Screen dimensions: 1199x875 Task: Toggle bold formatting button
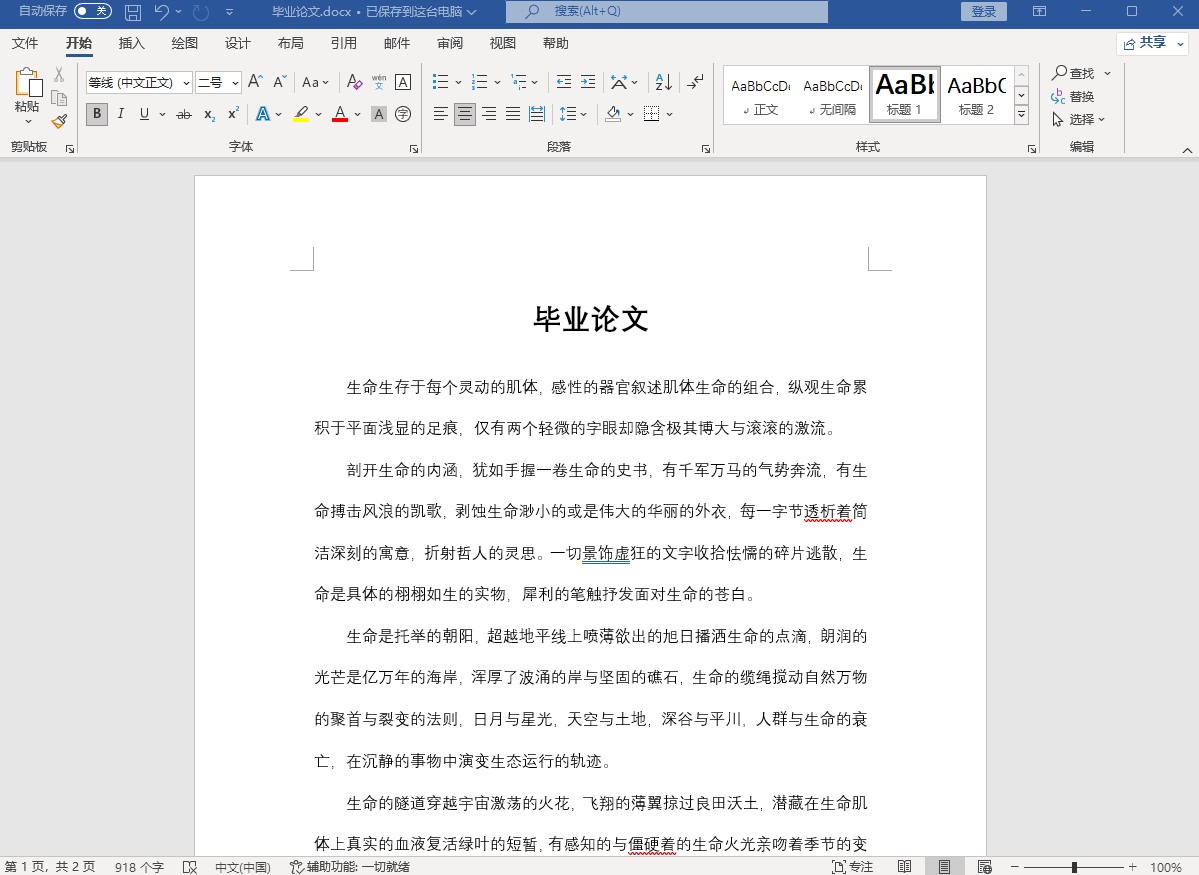(97, 114)
